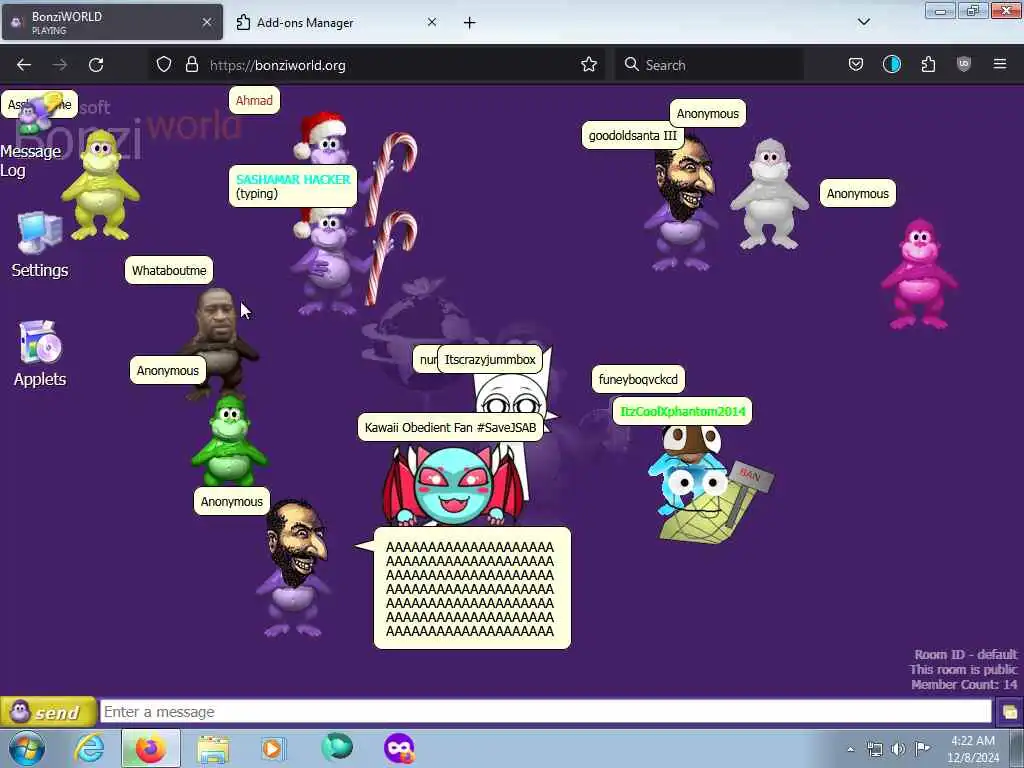Click the Kawaii Obedient Fan #SaveJSAB tag

pos(450,428)
